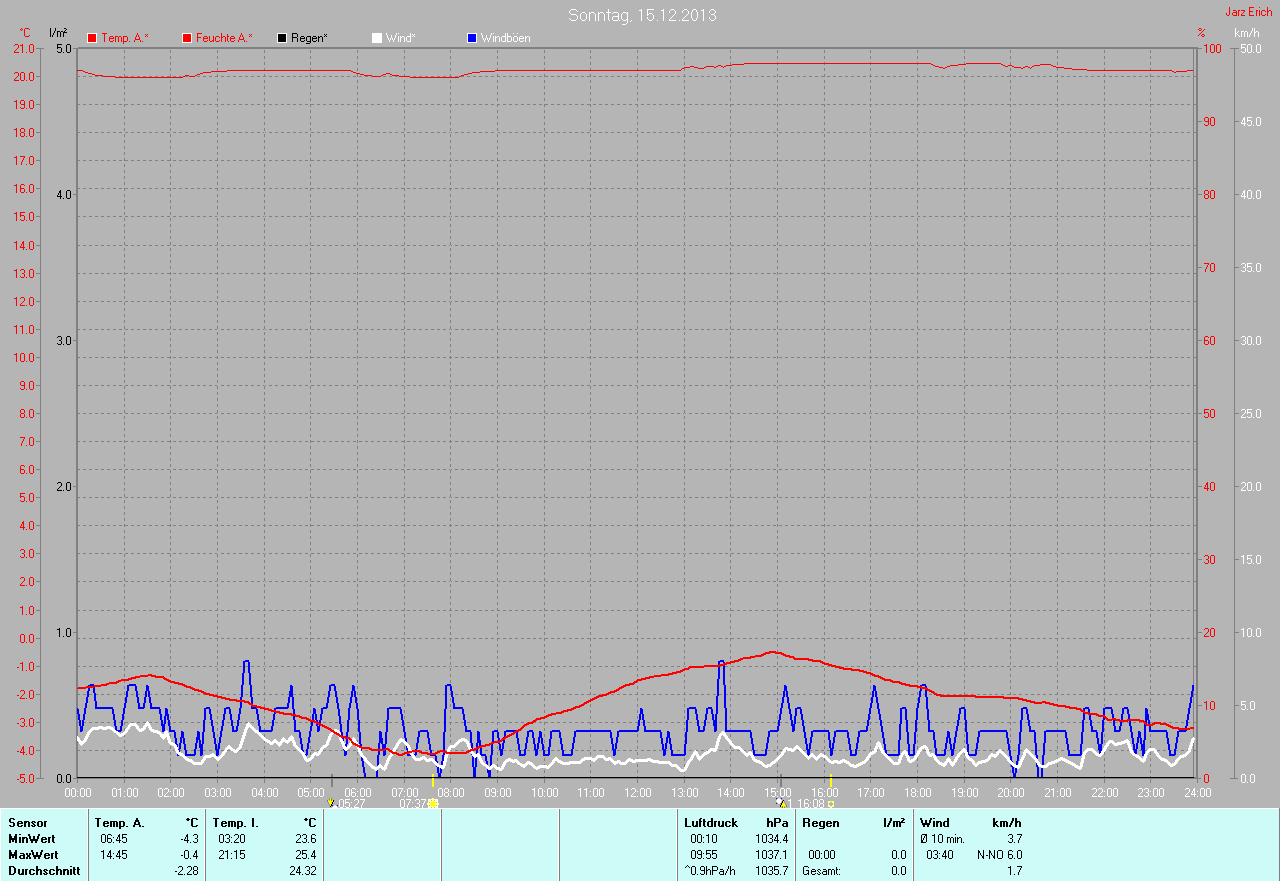Click the black Regen* legend swatch
Image resolution: width=1280 pixels, height=881 pixels.
(282, 38)
